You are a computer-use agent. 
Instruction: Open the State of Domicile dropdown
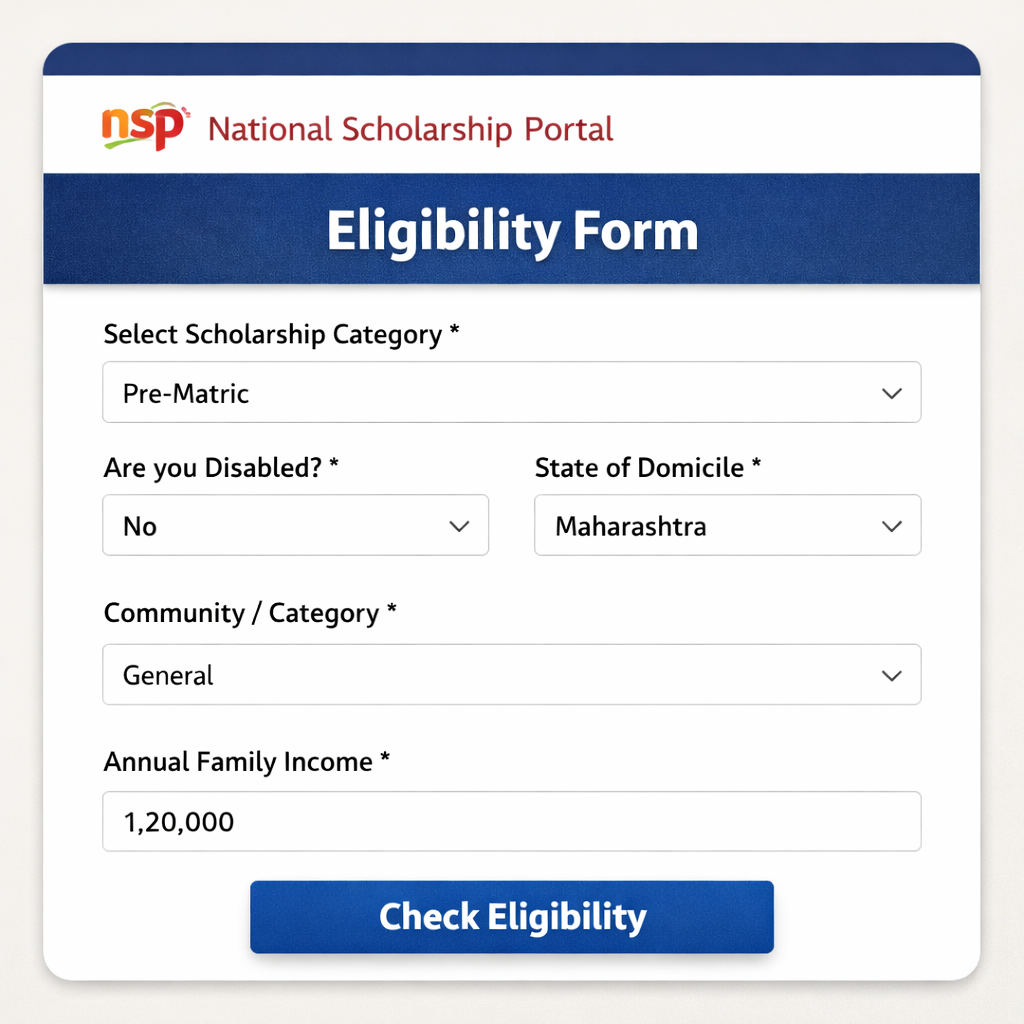click(x=727, y=525)
